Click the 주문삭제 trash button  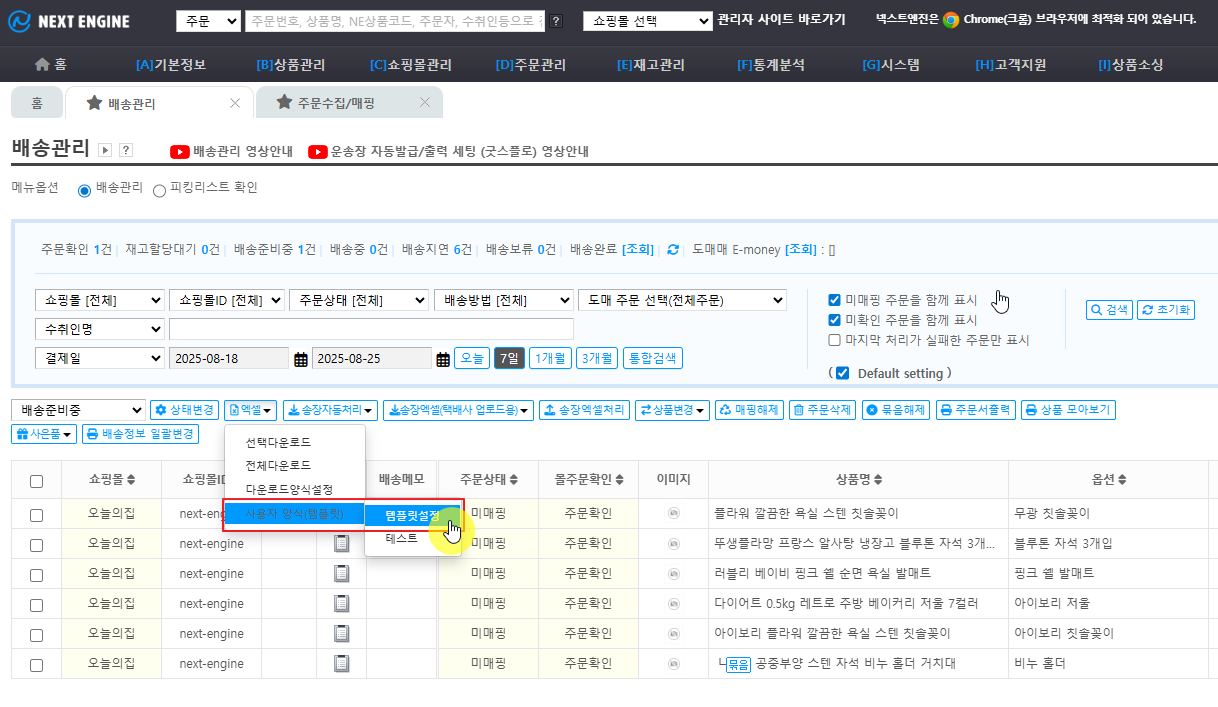(821, 410)
